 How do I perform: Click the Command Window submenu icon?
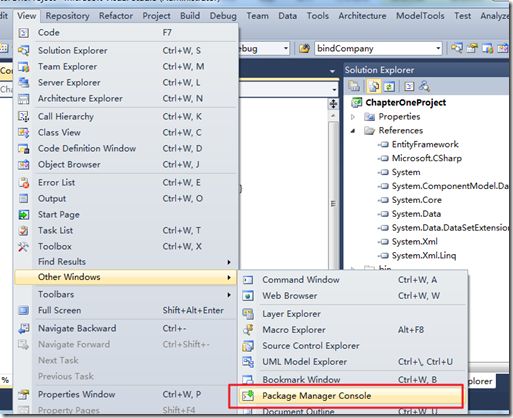pyautogui.click(x=248, y=280)
